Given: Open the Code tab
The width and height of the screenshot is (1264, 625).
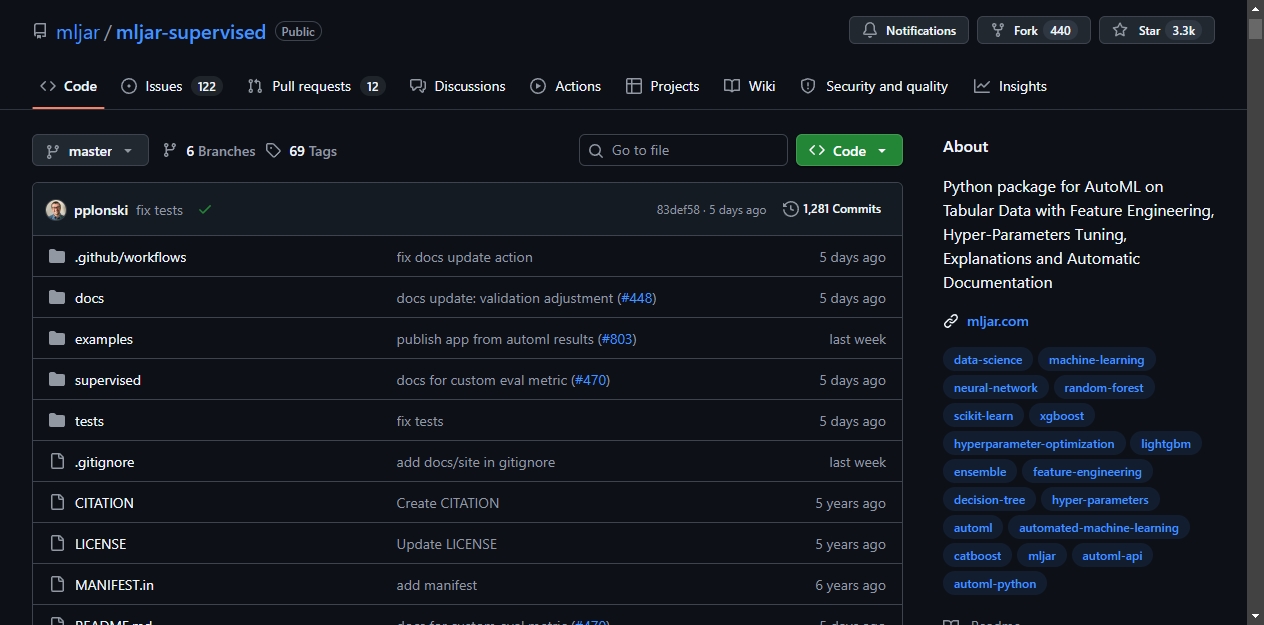Looking at the screenshot, I should tap(68, 86).
